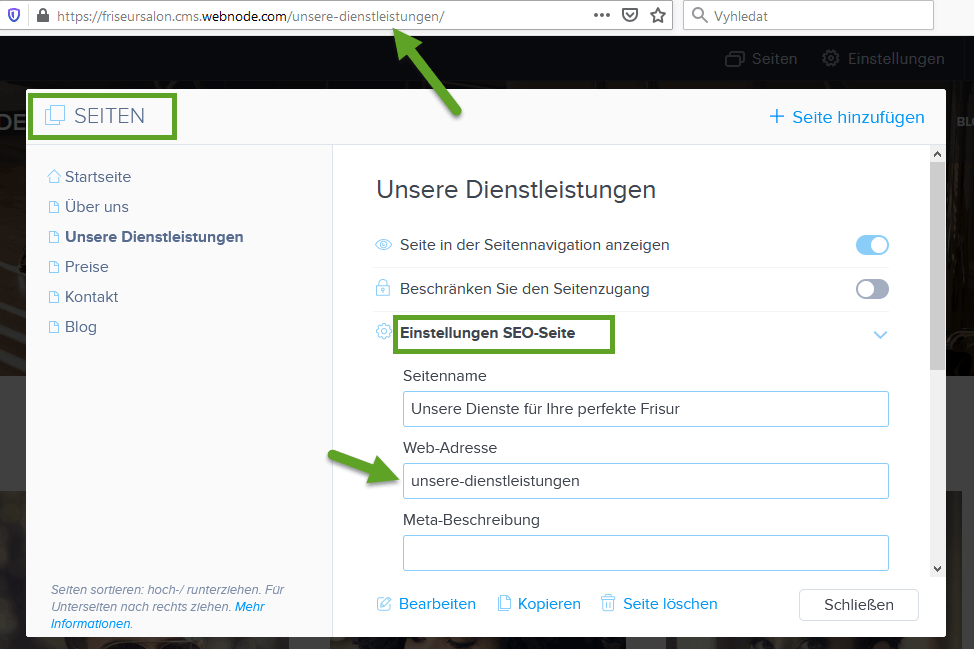
Task: Select Unsere Dienstleistungen page
Action: click(x=154, y=237)
